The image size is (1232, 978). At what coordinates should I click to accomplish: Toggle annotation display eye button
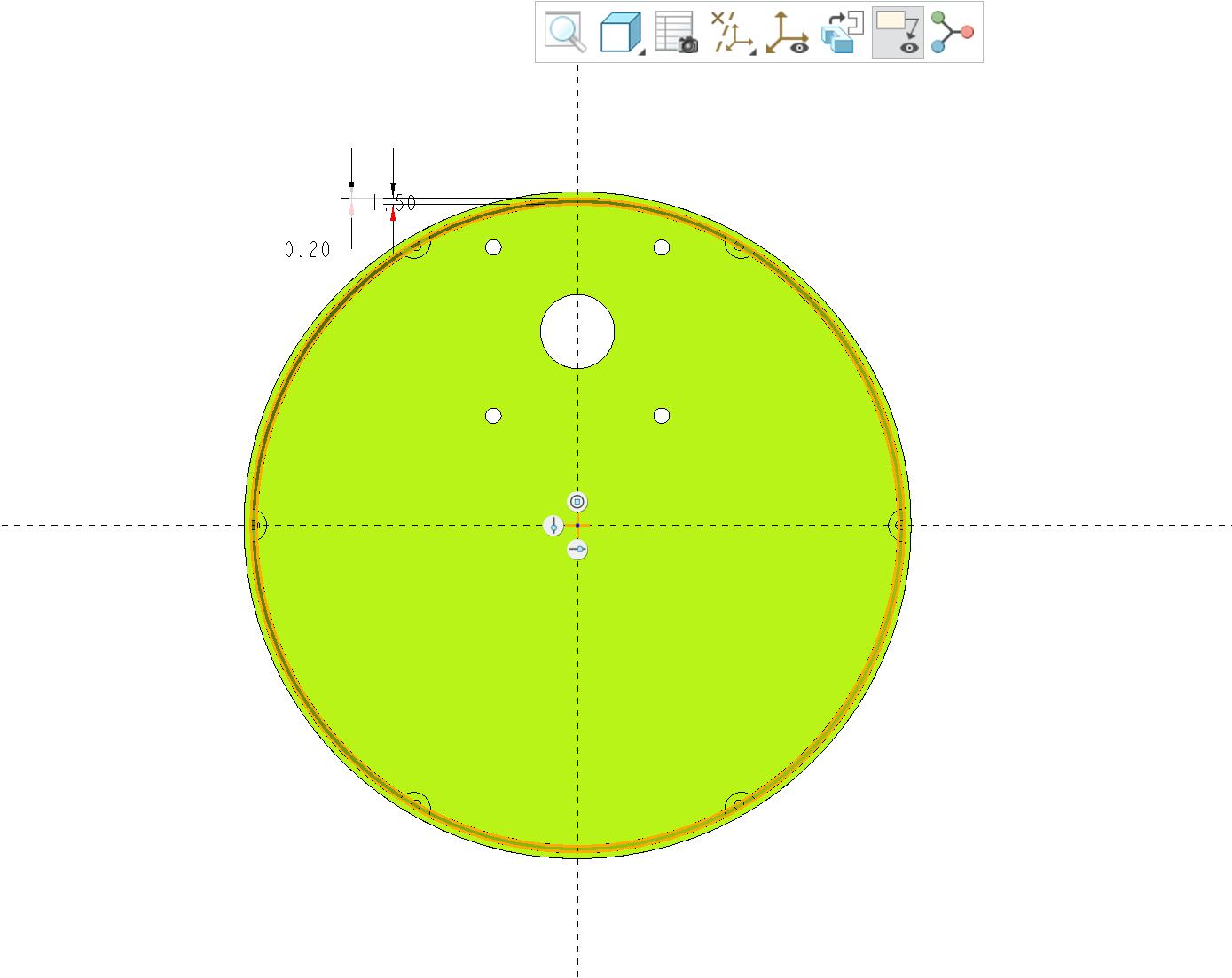898,32
